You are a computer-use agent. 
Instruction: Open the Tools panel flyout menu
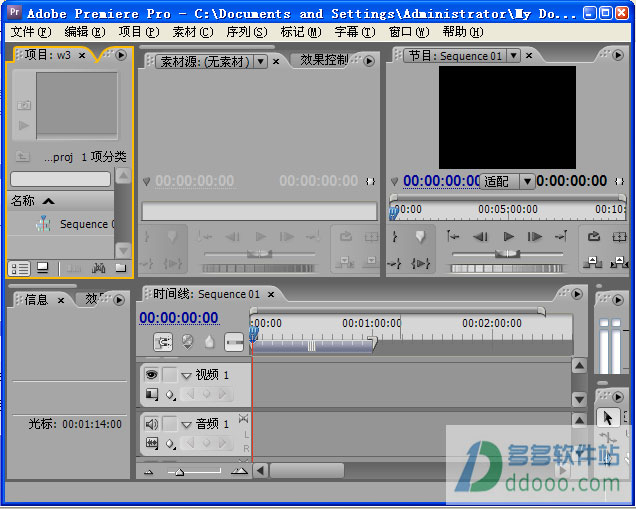click(x=618, y=397)
